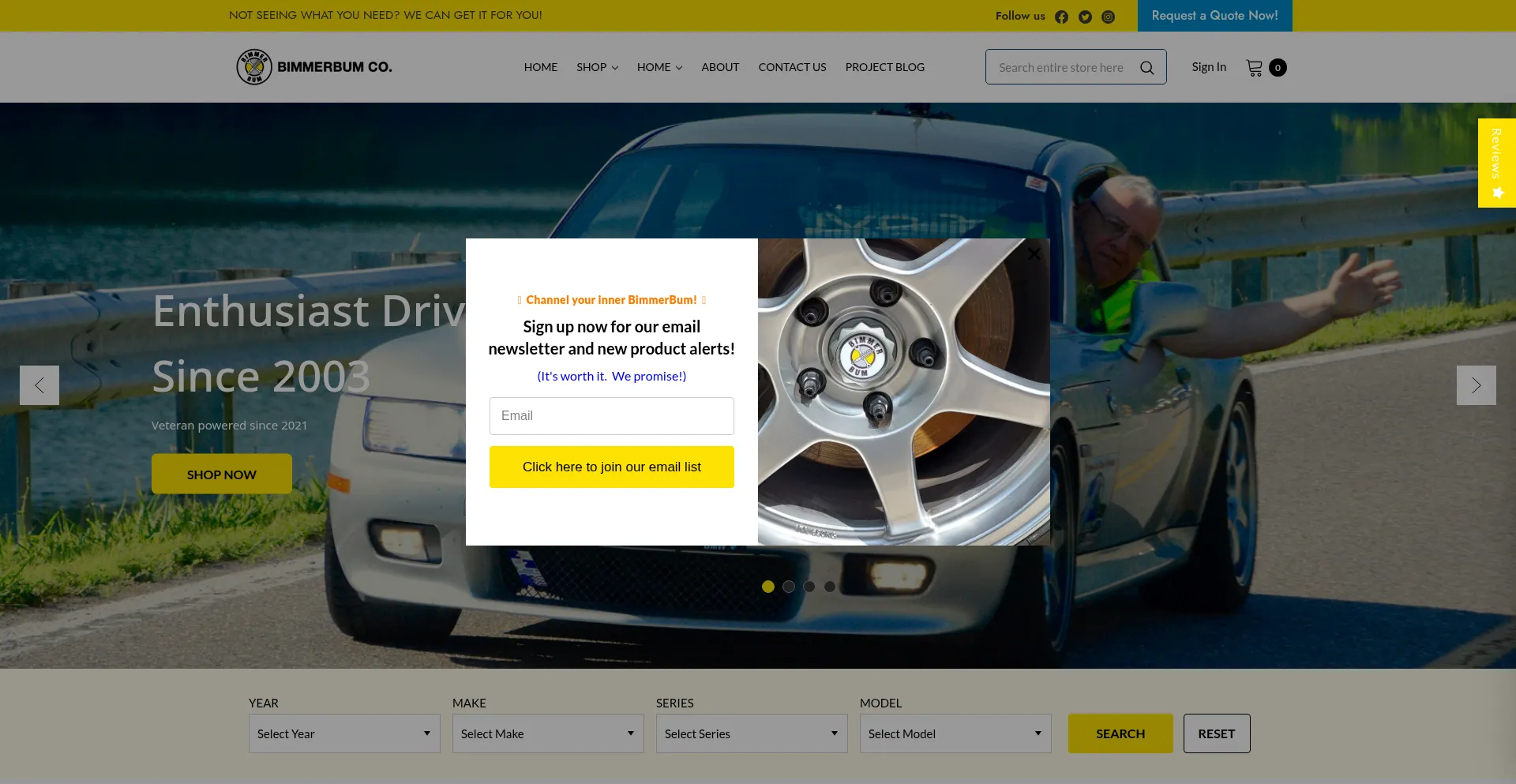Open the Select Model dropdown

[x=955, y=733]
